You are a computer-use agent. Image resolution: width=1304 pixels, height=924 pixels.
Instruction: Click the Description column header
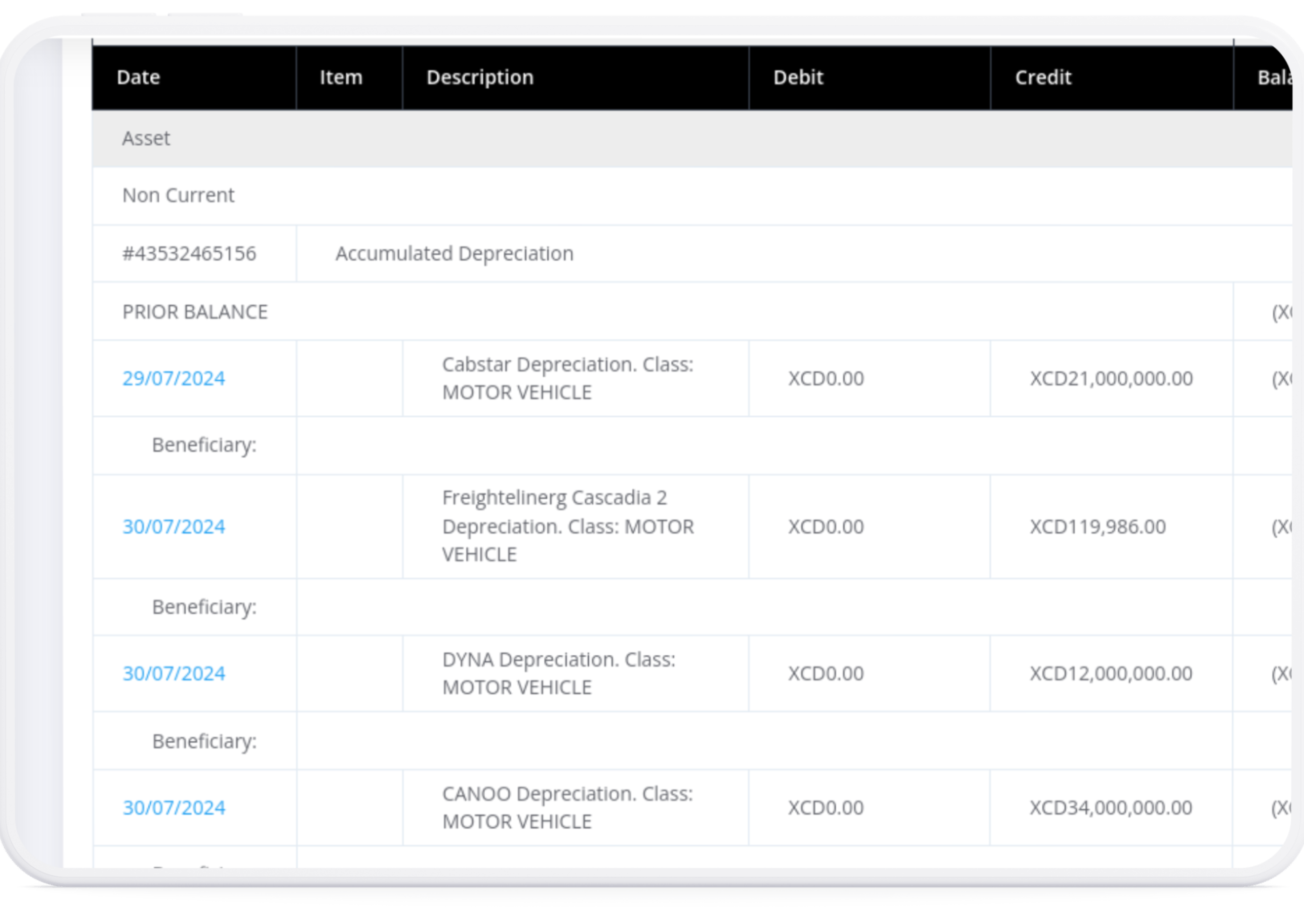point(480,77)
